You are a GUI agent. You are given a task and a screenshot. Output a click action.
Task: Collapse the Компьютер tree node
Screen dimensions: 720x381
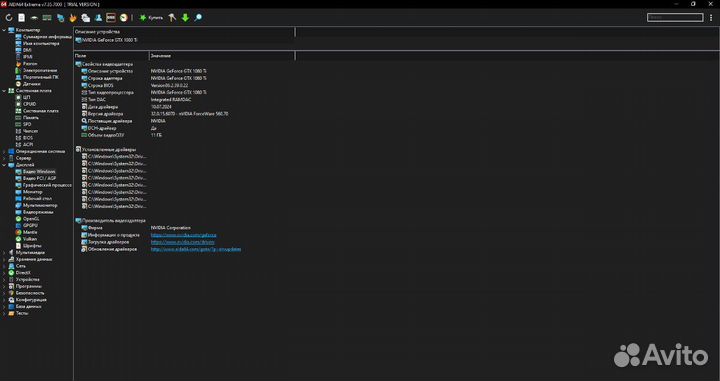5,30
